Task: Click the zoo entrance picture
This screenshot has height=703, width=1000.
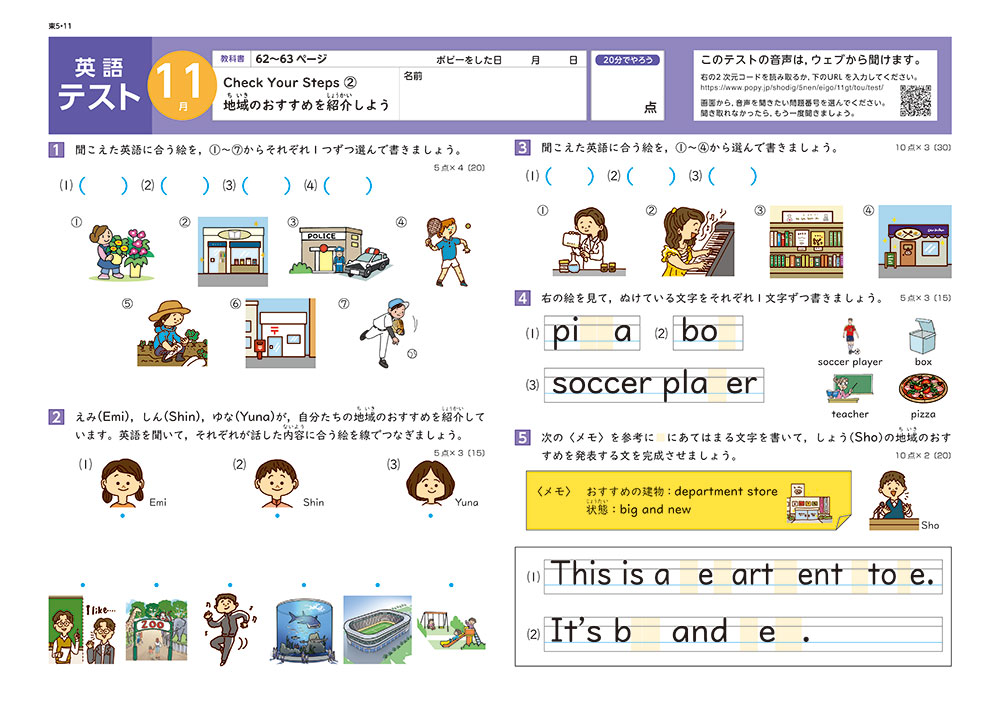Action: [155, 630]
